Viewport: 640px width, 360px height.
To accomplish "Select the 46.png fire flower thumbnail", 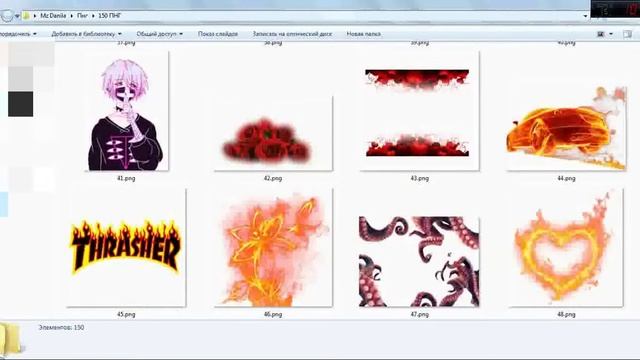I will coord(273,247).
